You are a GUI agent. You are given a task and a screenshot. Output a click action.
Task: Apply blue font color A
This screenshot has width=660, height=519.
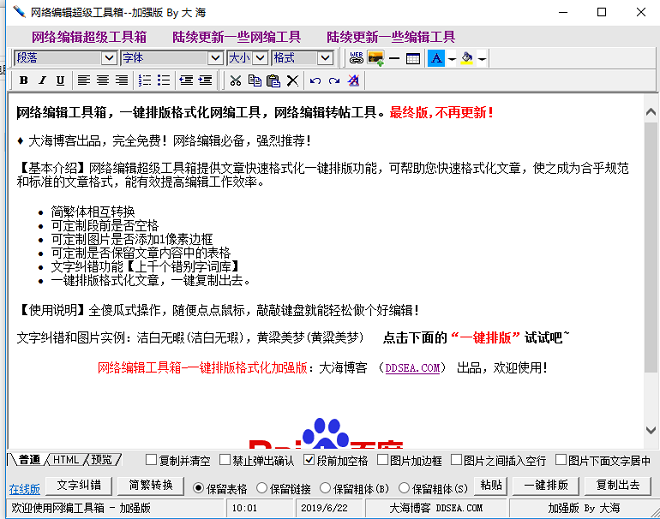click(x=436, y=58)
